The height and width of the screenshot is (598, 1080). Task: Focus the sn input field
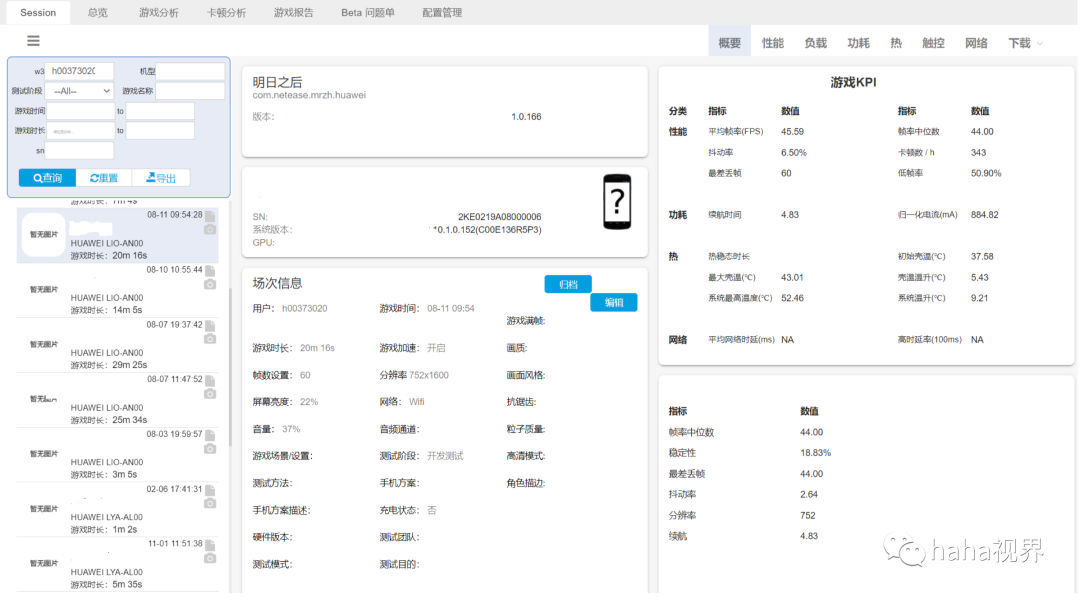(x=80, y=150)
